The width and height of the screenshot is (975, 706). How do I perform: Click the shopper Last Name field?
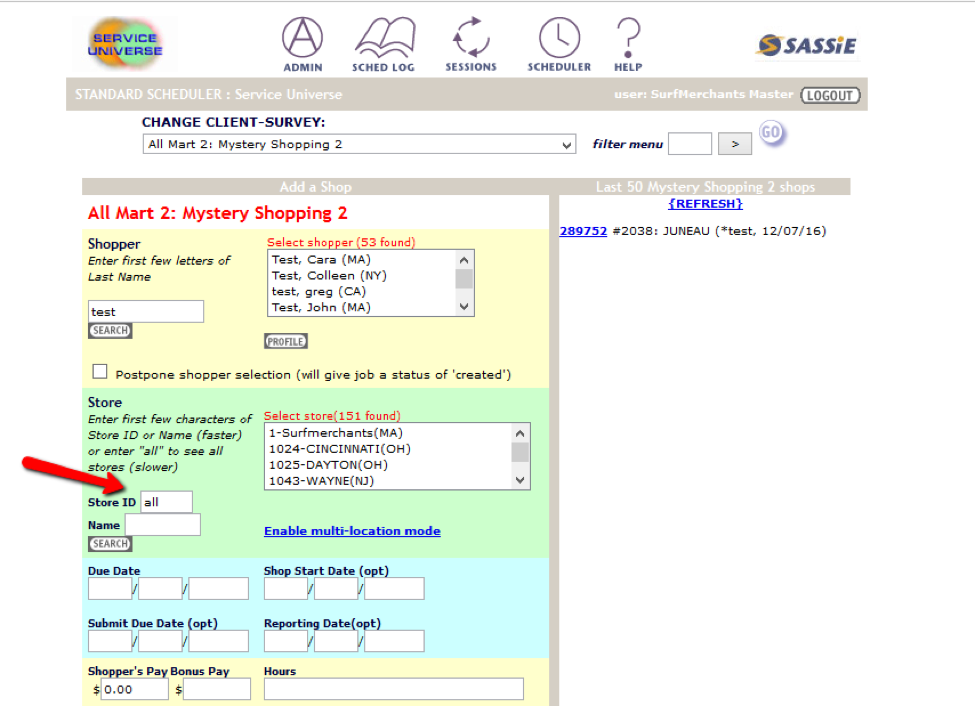[146, 312]
